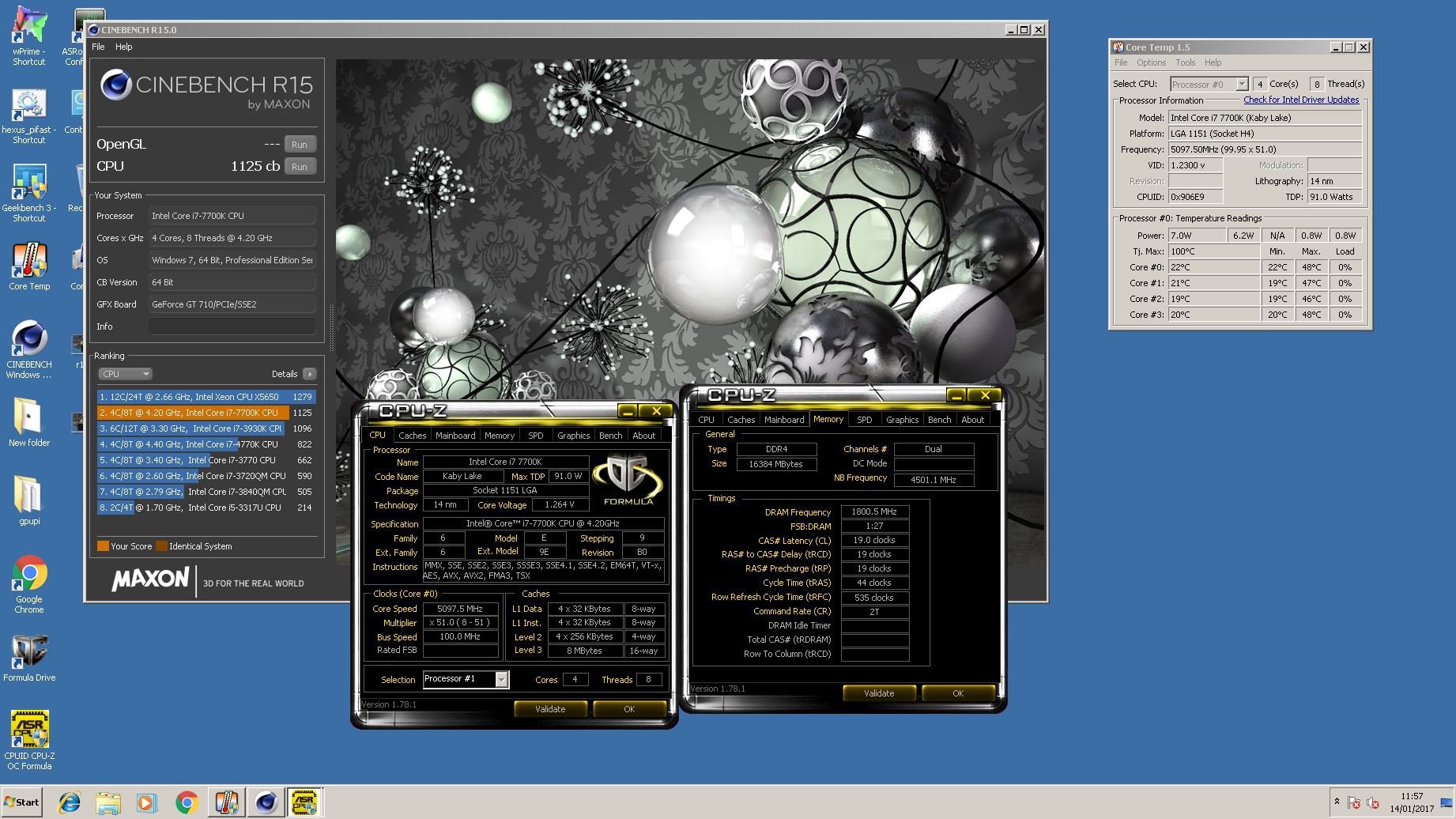This screenshot has height=819, width=1456.
Task: Click the Chrome icon in taskbar
Action: click(187, 802)
